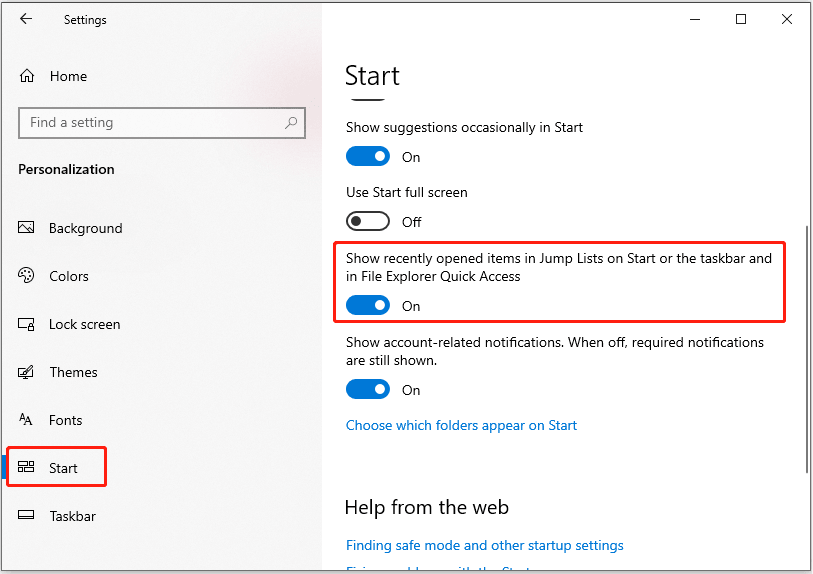Click the vertical scrollbar of the Start page
This screenshot has height=574, width=813.
pyautogui.click(x=807, y=349)
